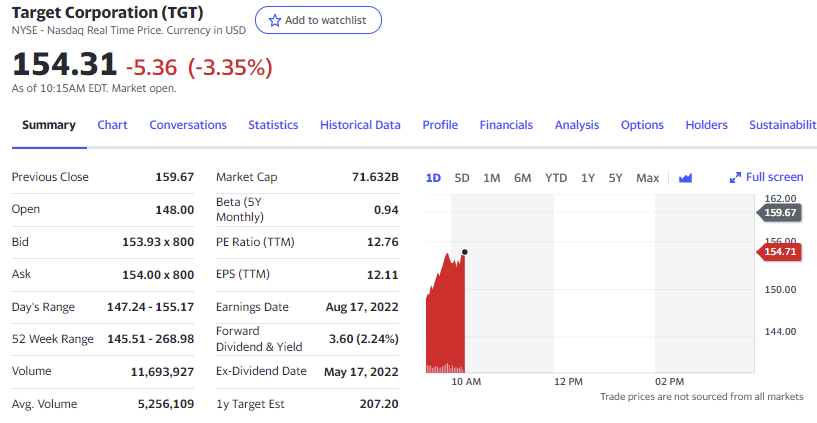This screenshot has width=817, height=423.
Task: View the Historical Data tab
Action: (360, 125)
